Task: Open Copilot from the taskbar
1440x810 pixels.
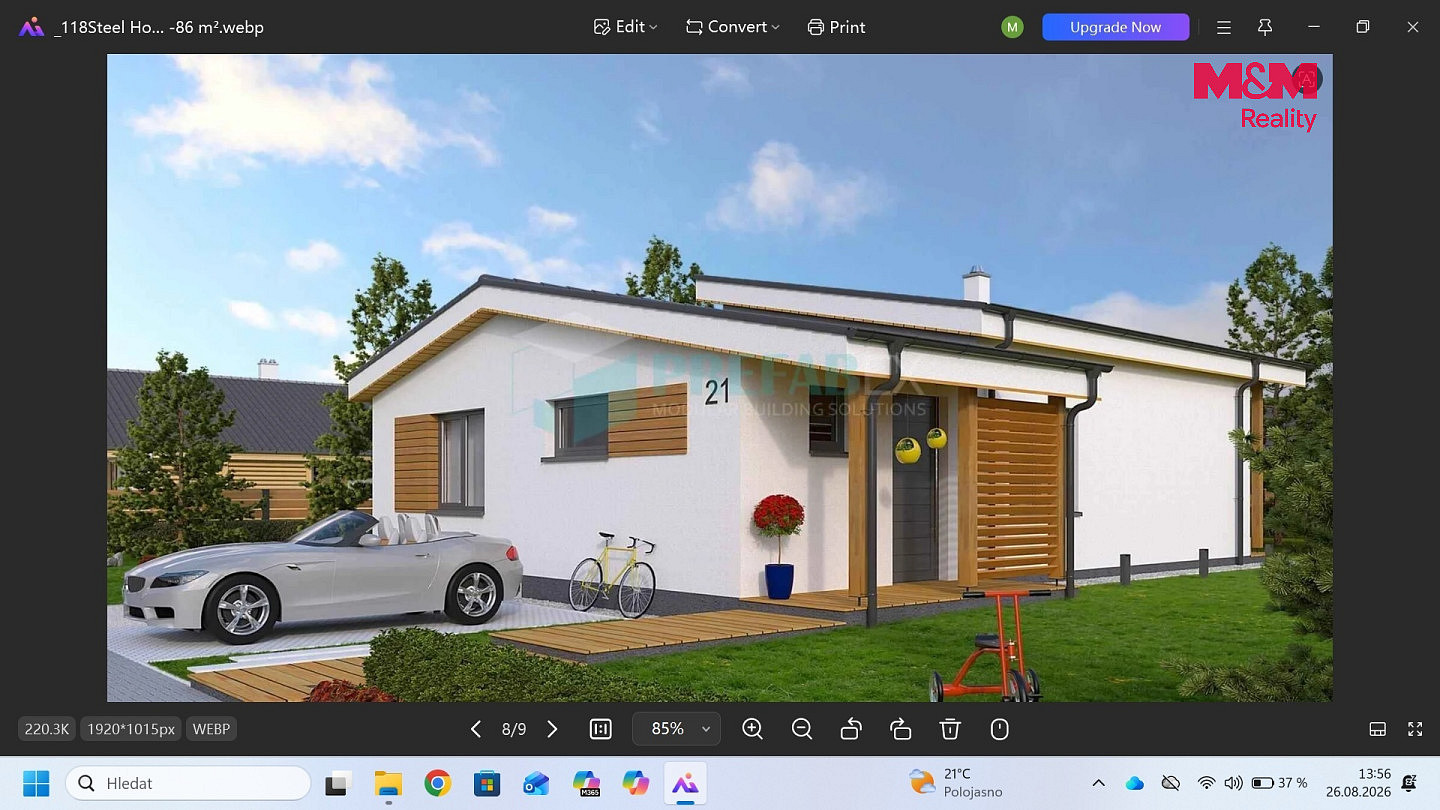Action: 636,783
